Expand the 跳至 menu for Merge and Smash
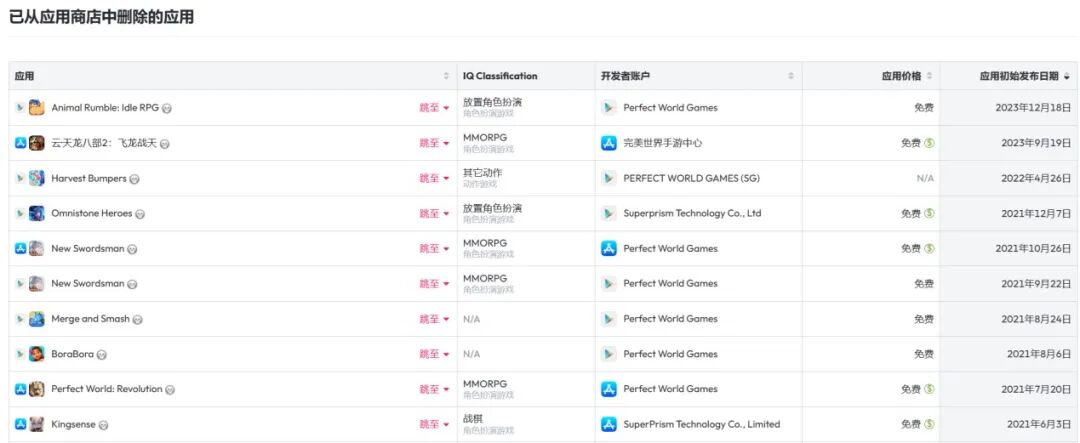This screenshot has width=1080, height=443. pos(434,318)
